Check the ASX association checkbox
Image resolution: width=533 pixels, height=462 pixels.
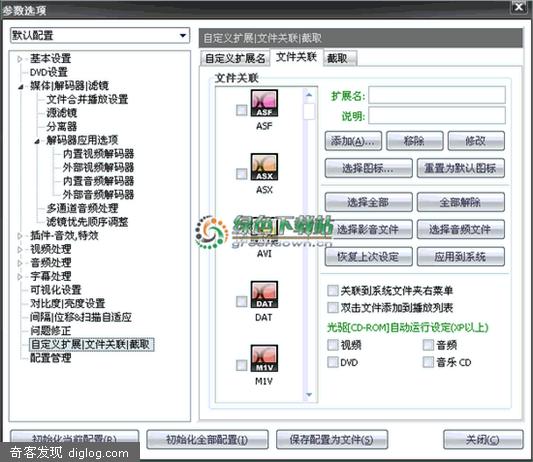(x=241, y=174)
